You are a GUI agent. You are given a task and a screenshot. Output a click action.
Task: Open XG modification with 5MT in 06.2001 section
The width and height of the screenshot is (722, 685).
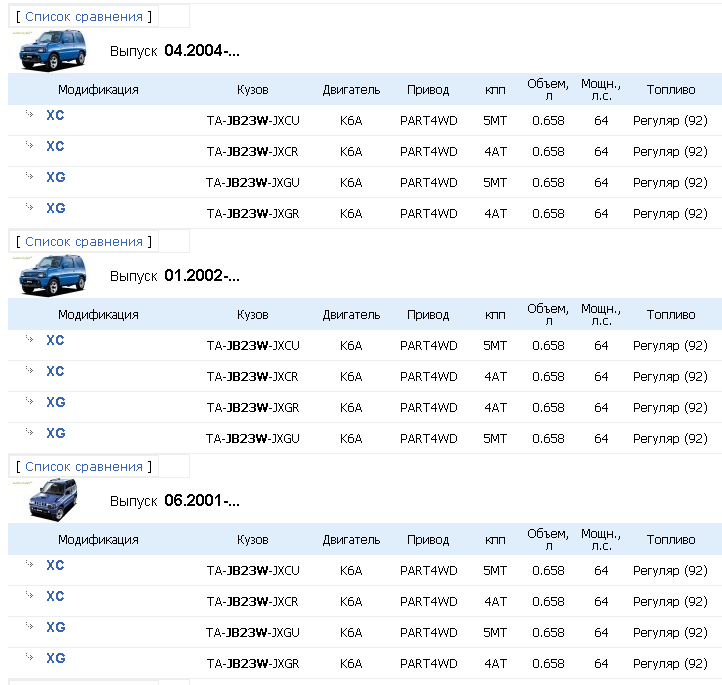point(55,627)
